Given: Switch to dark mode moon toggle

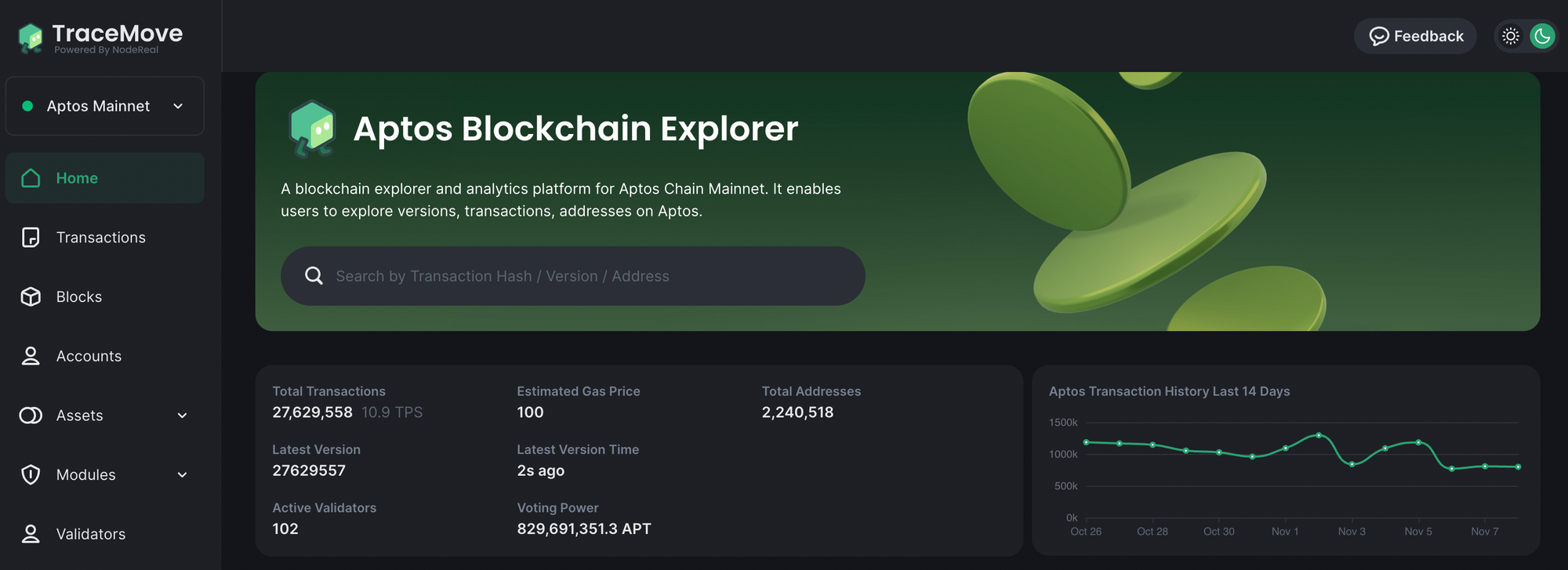Looking at the screenshot, I should click(1542, 36).
